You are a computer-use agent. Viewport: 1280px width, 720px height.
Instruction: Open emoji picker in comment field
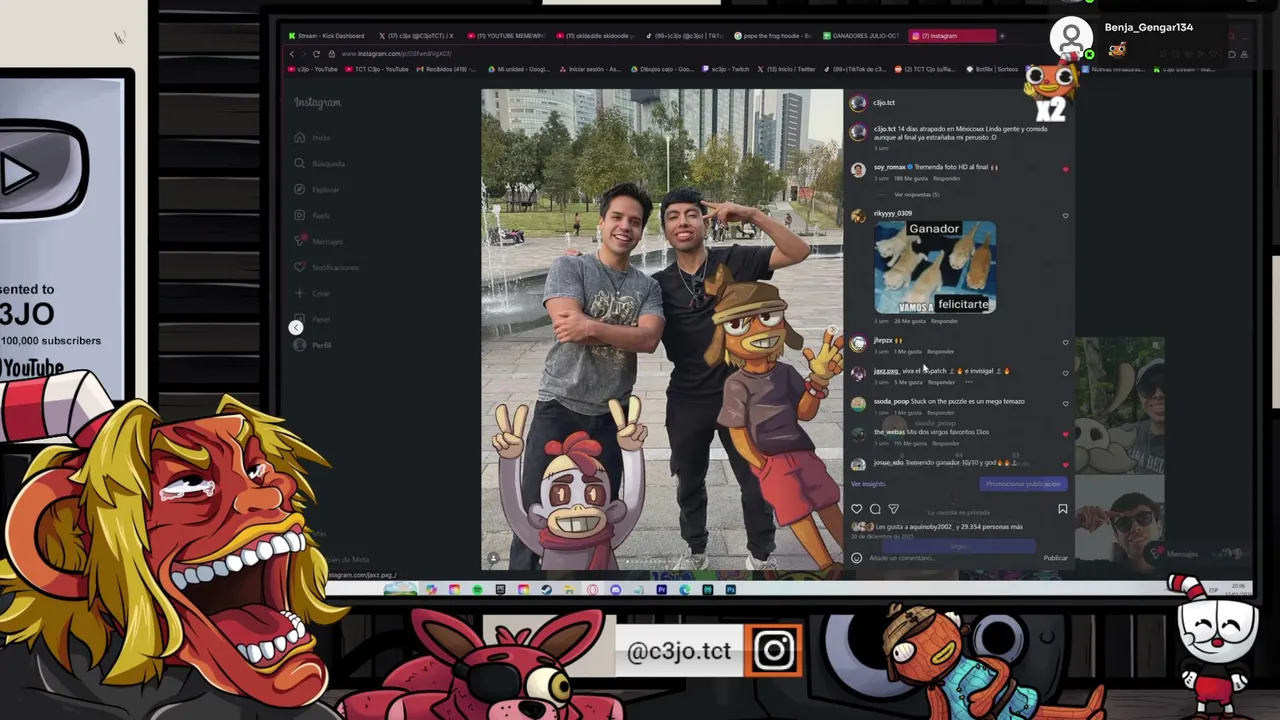tap(856, 558)
